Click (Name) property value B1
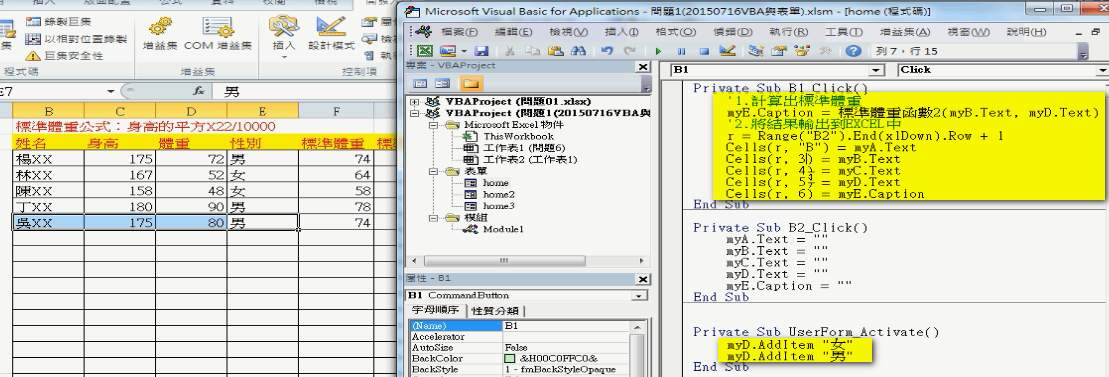 pyautogui.click(x=565, y=327)
